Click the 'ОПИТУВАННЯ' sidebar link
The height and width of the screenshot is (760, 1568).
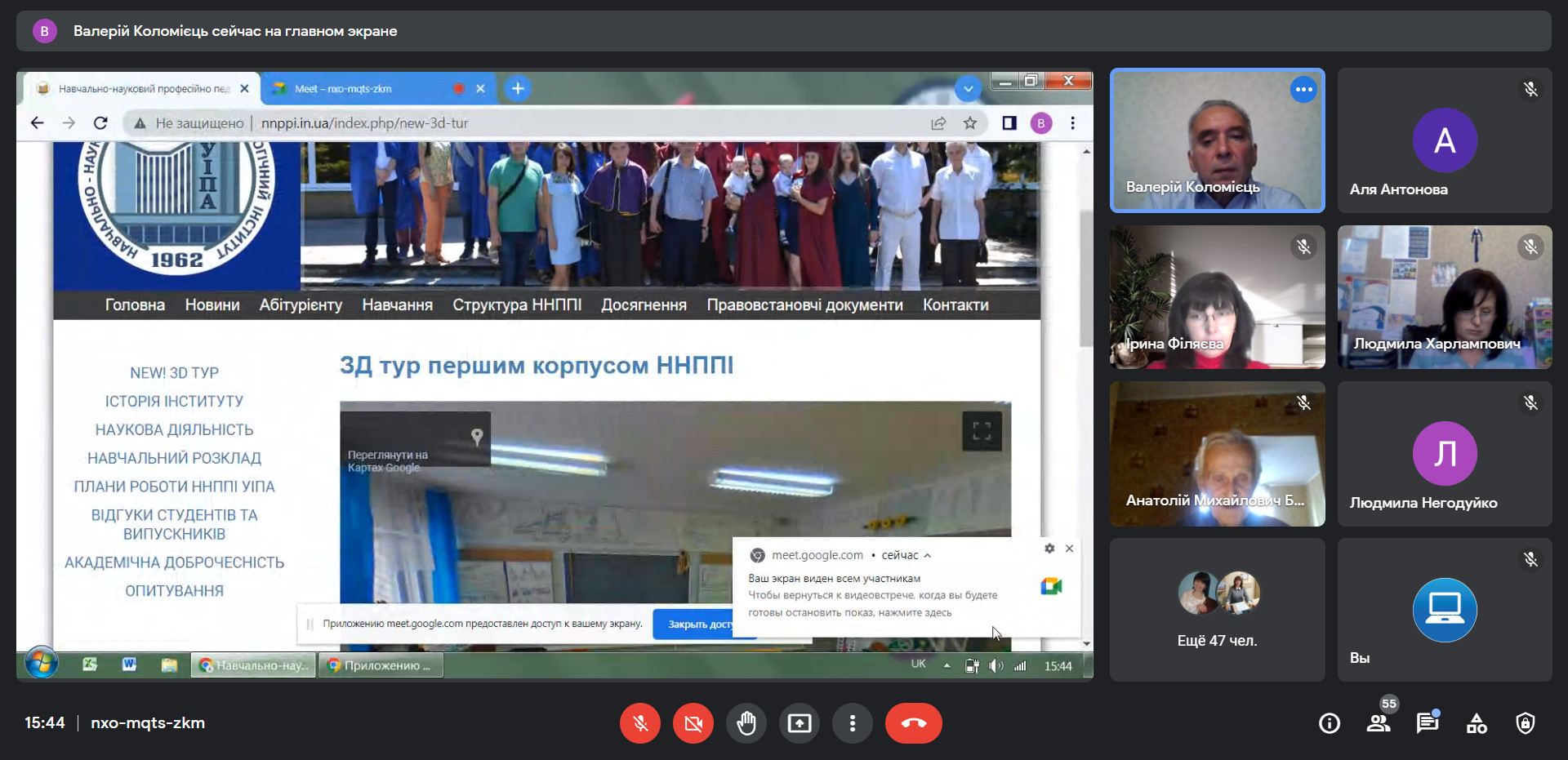coord(174,591)
